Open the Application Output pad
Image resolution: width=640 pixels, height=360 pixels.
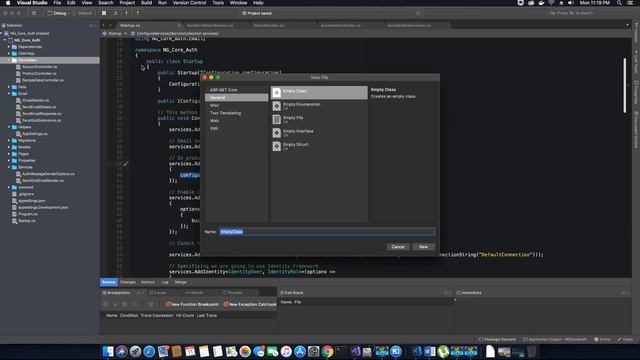[x=555, y=340]
